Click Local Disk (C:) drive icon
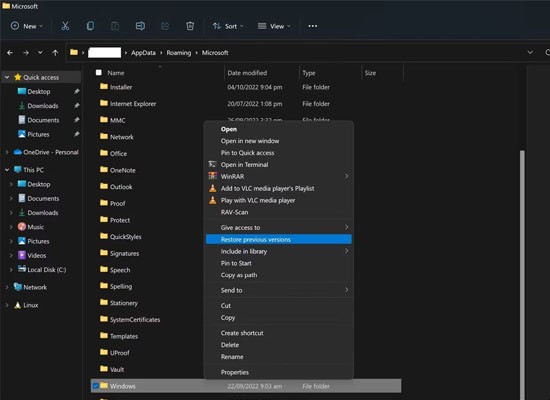The height and width of the screenshot is (400, 550). tap(22, 269)
